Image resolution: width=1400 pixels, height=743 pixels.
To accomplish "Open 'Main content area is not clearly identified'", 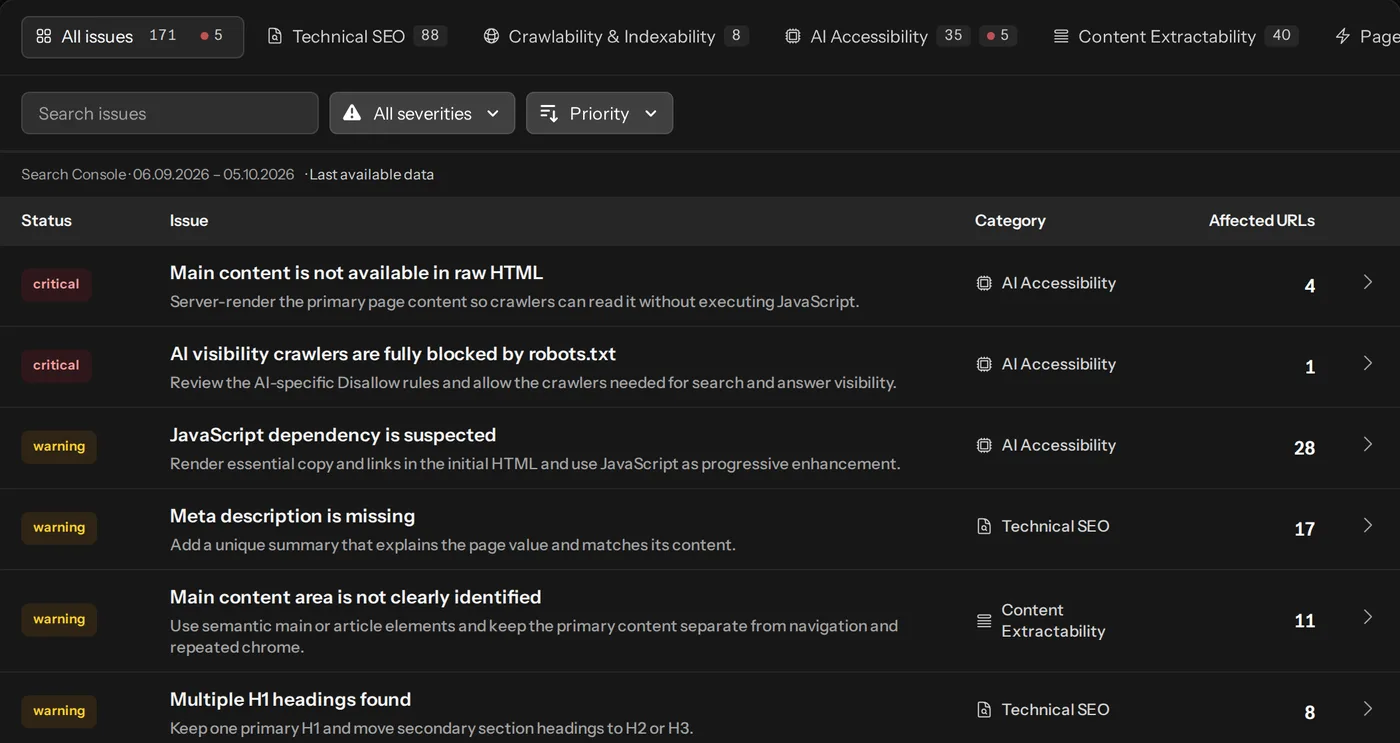I will coord(355,596).
